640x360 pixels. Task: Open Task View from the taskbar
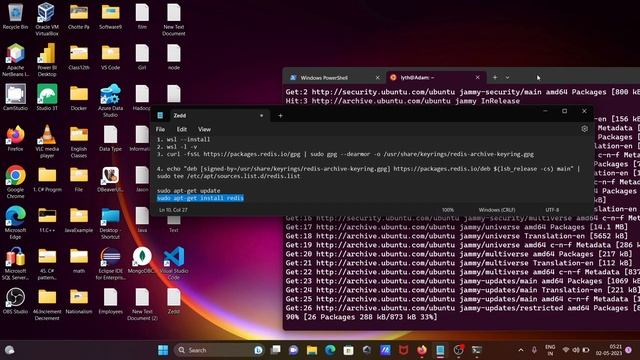pos(276,350)
